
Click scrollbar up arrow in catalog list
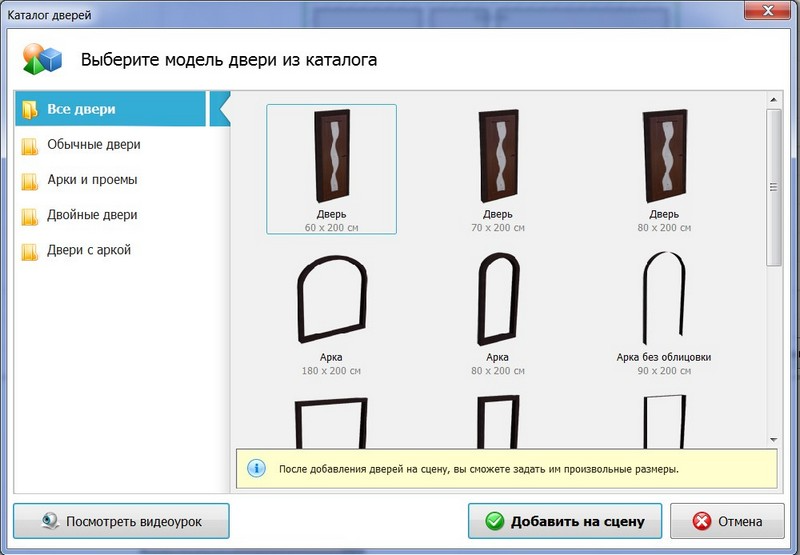(773, 100)
